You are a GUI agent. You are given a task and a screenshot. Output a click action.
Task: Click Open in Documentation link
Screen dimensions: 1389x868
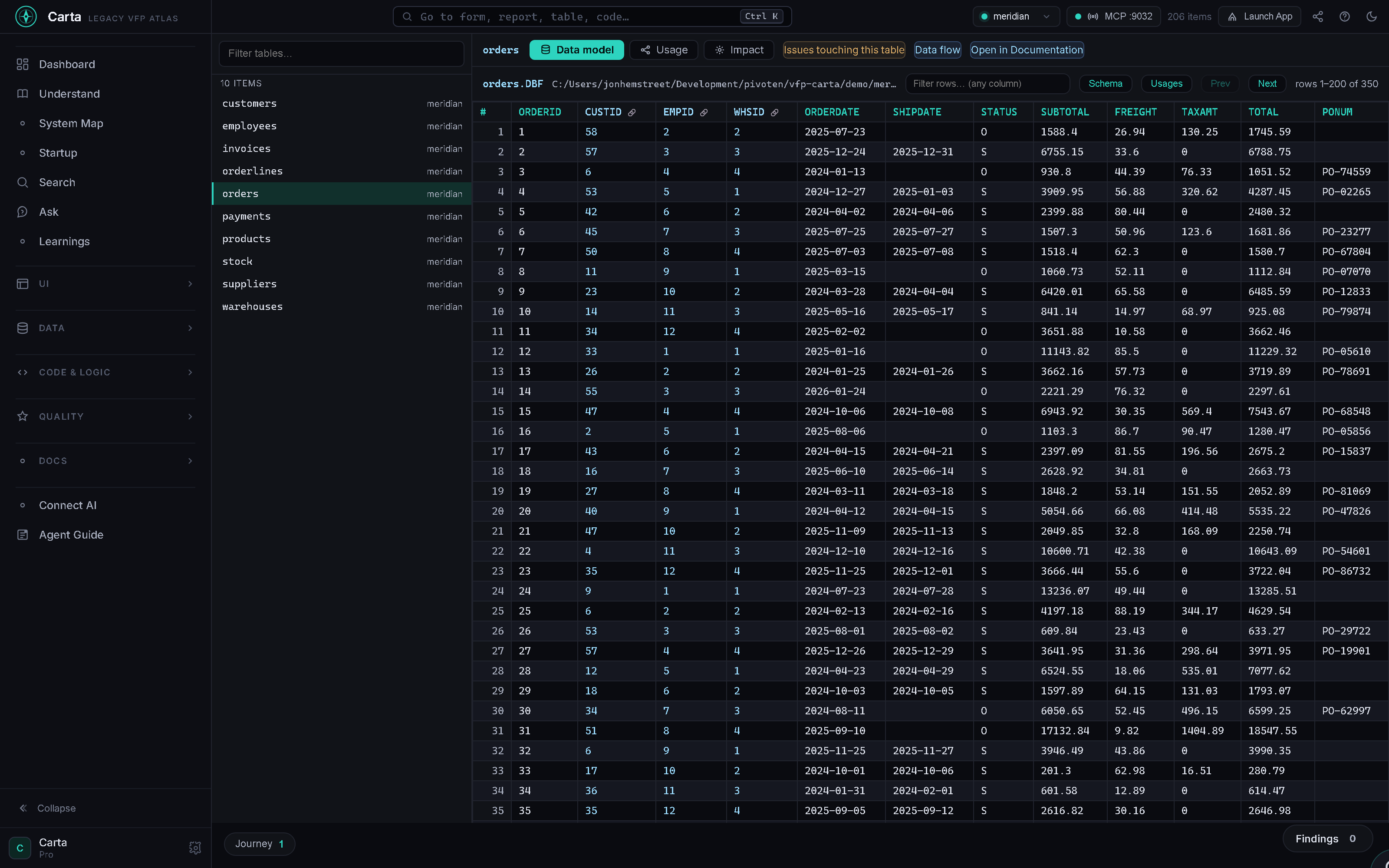pos(1027,50)
